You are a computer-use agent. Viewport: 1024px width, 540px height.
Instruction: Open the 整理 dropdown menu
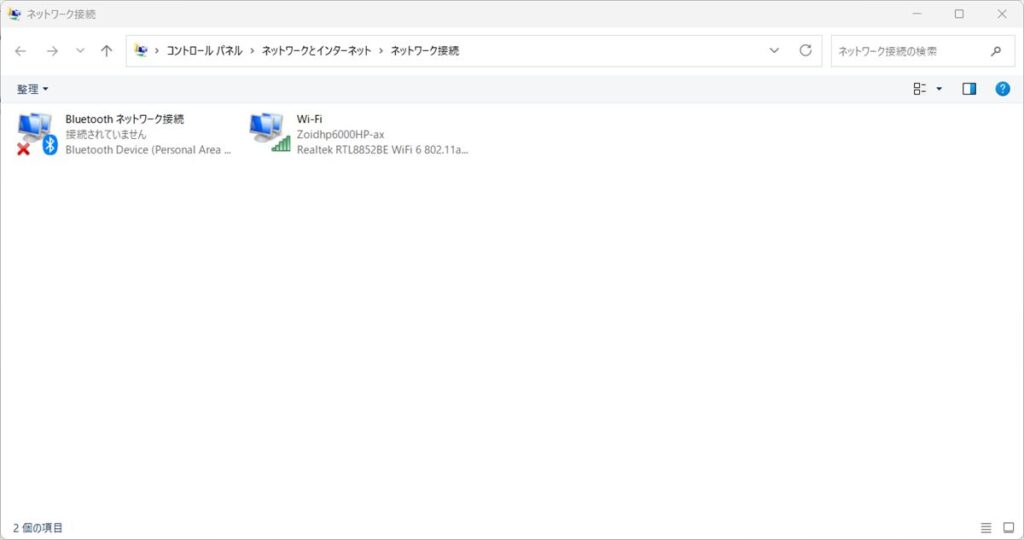coord(32,89)
